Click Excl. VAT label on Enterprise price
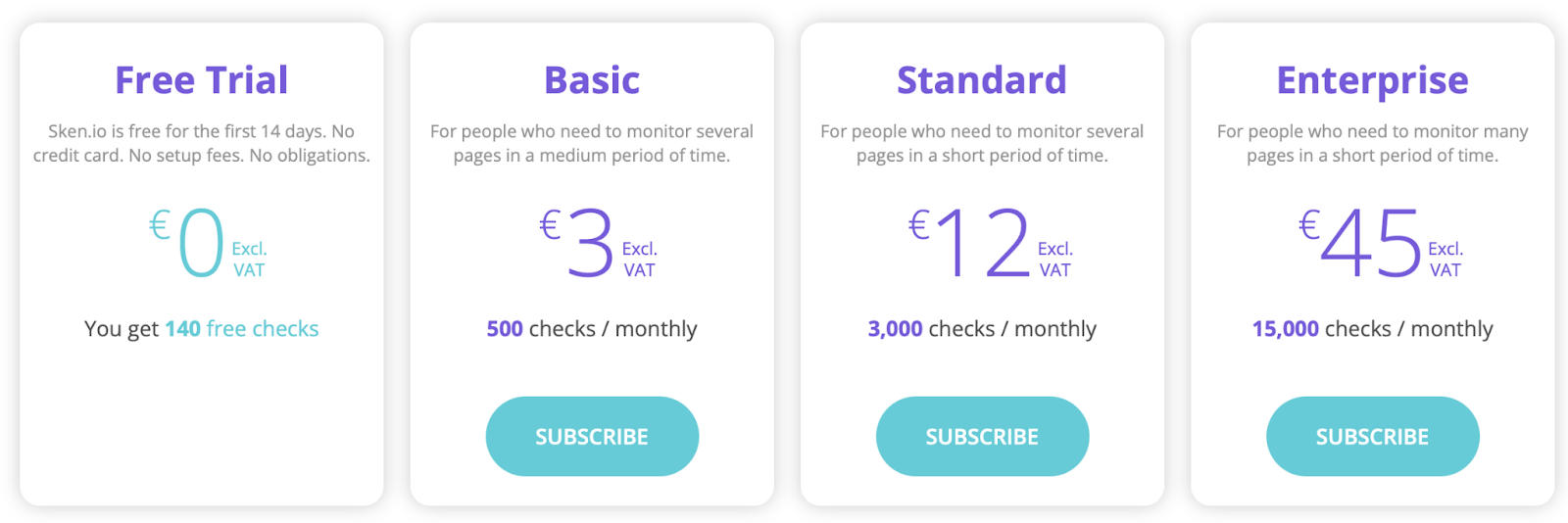 coord(1445,260)
